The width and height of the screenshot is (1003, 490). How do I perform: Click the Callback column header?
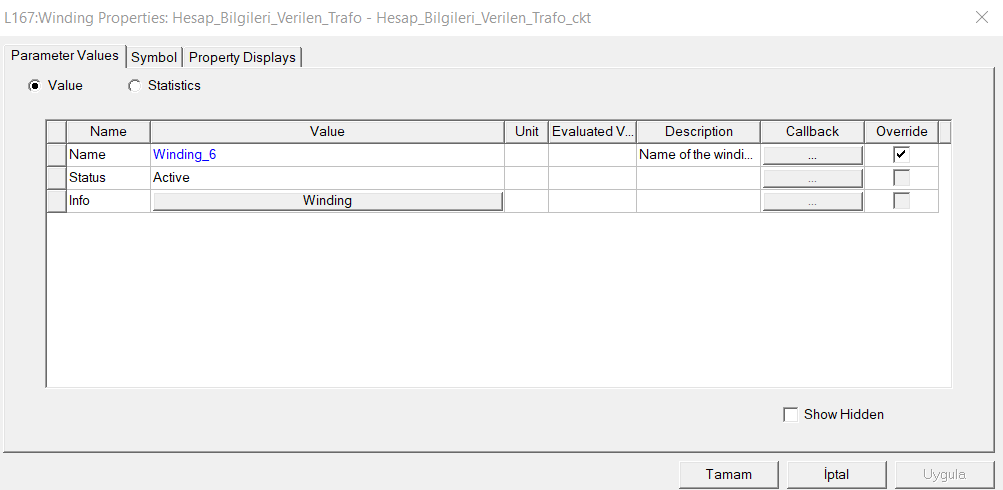pyautogui.click(x=812, y=132)
